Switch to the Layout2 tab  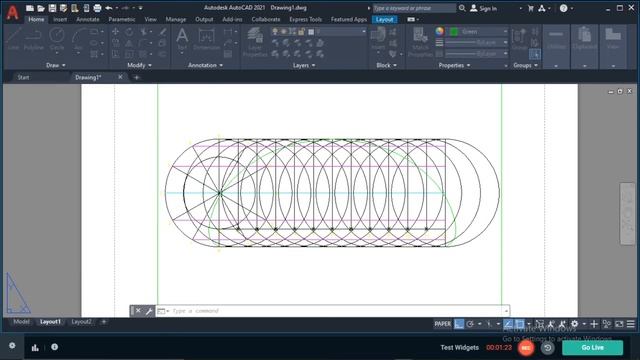click(x=82, y=322)
